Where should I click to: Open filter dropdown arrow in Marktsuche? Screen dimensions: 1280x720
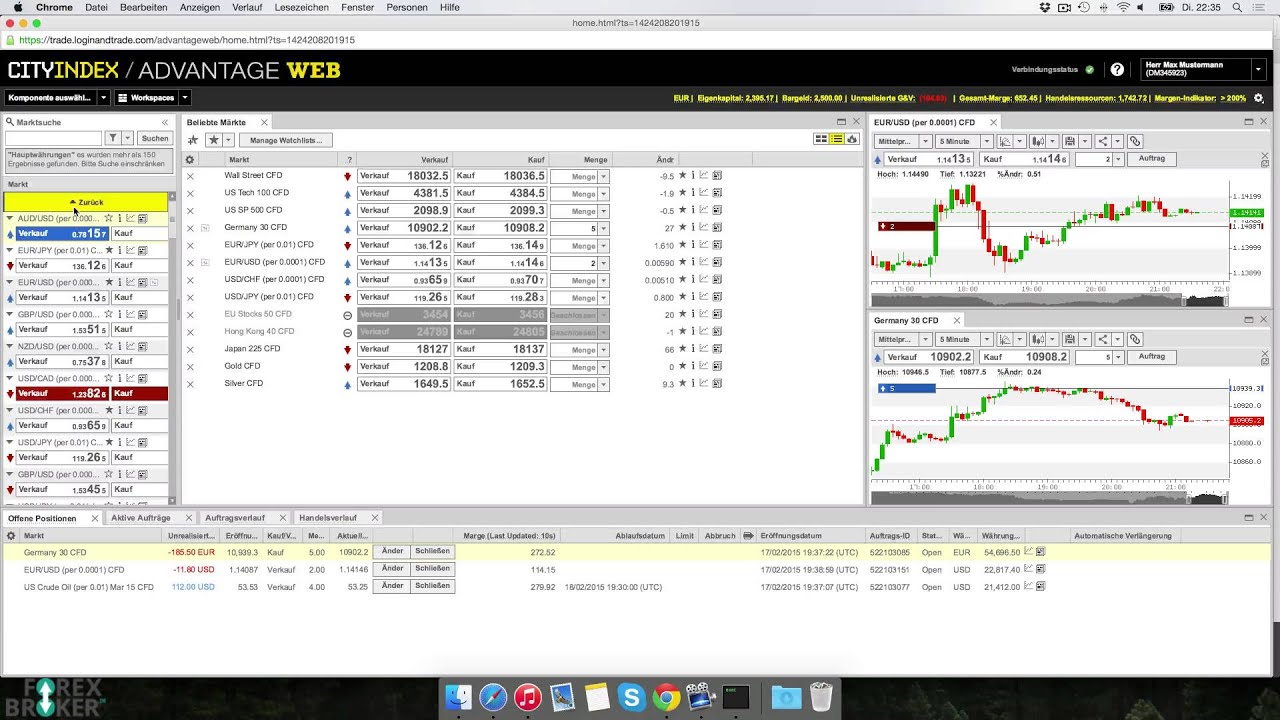click(x=127, y=139)
